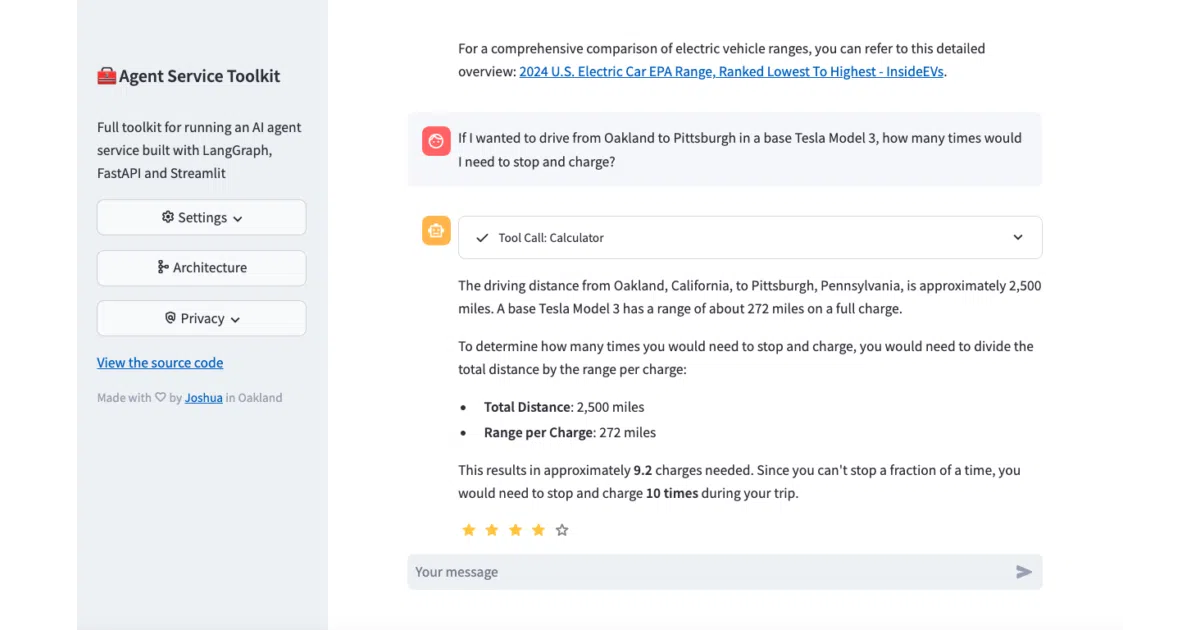Expand the Privacy section
This screenshot has width=1200, height=630.
(201, 318)
